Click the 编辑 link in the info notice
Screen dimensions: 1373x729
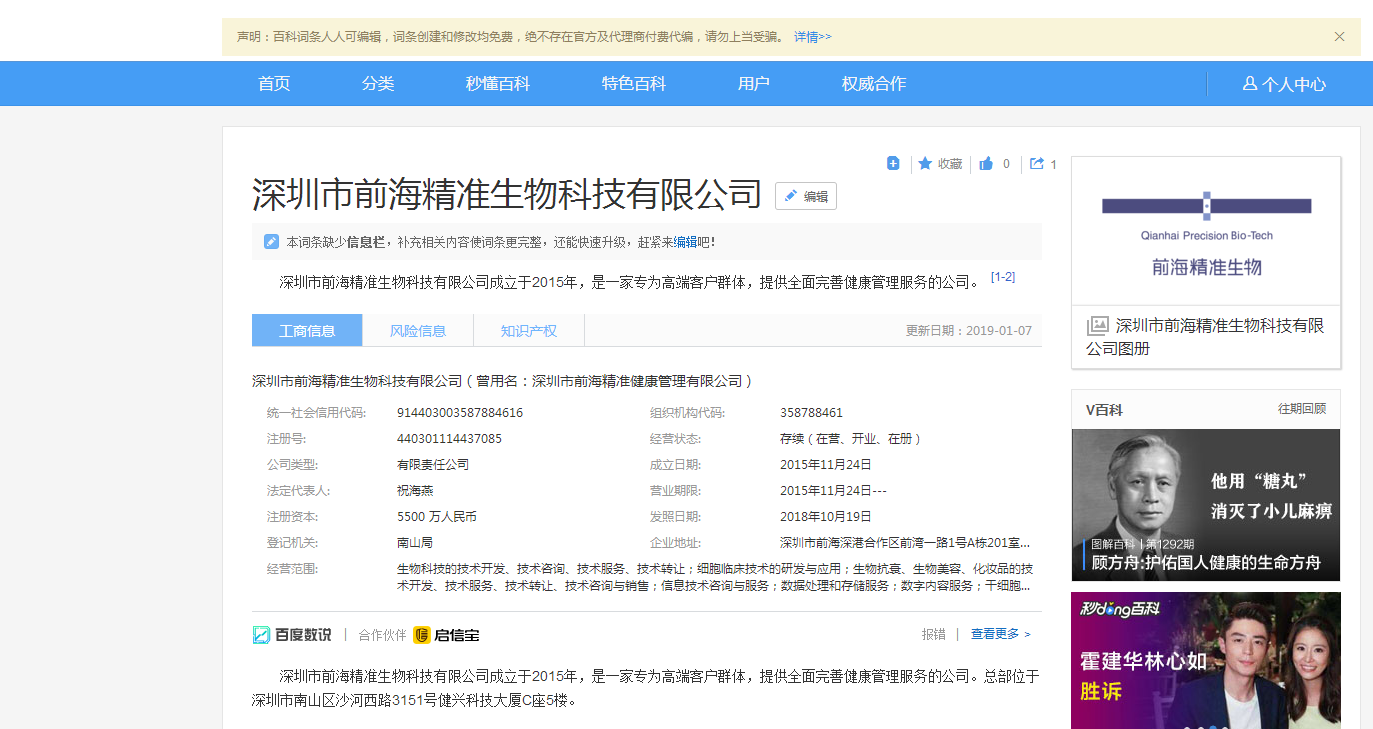click(x=685, y=242)
